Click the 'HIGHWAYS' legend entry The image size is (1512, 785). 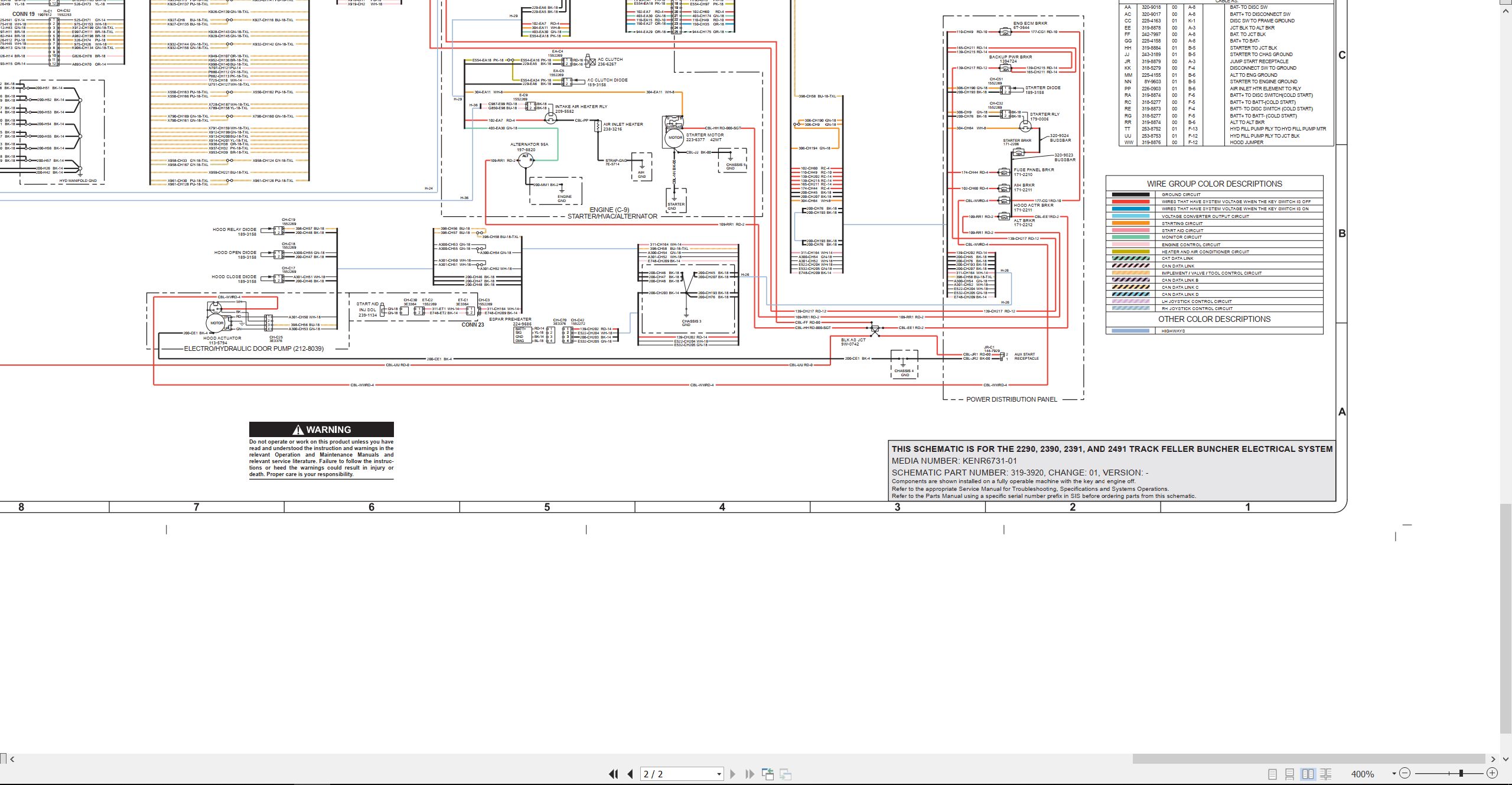tap(1173, 331)
